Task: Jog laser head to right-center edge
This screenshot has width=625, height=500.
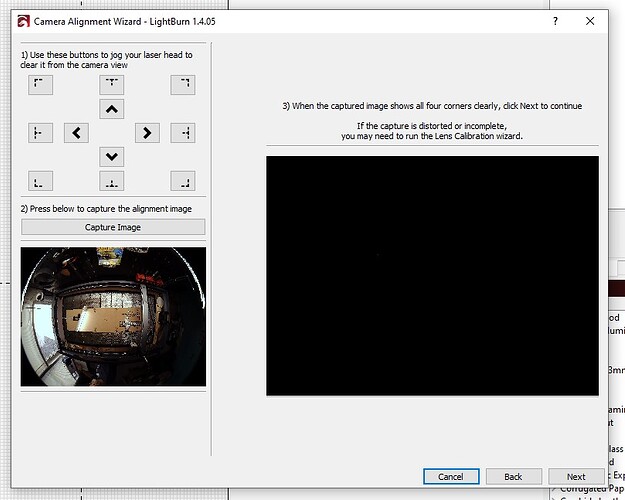Action: pos(183,133)
